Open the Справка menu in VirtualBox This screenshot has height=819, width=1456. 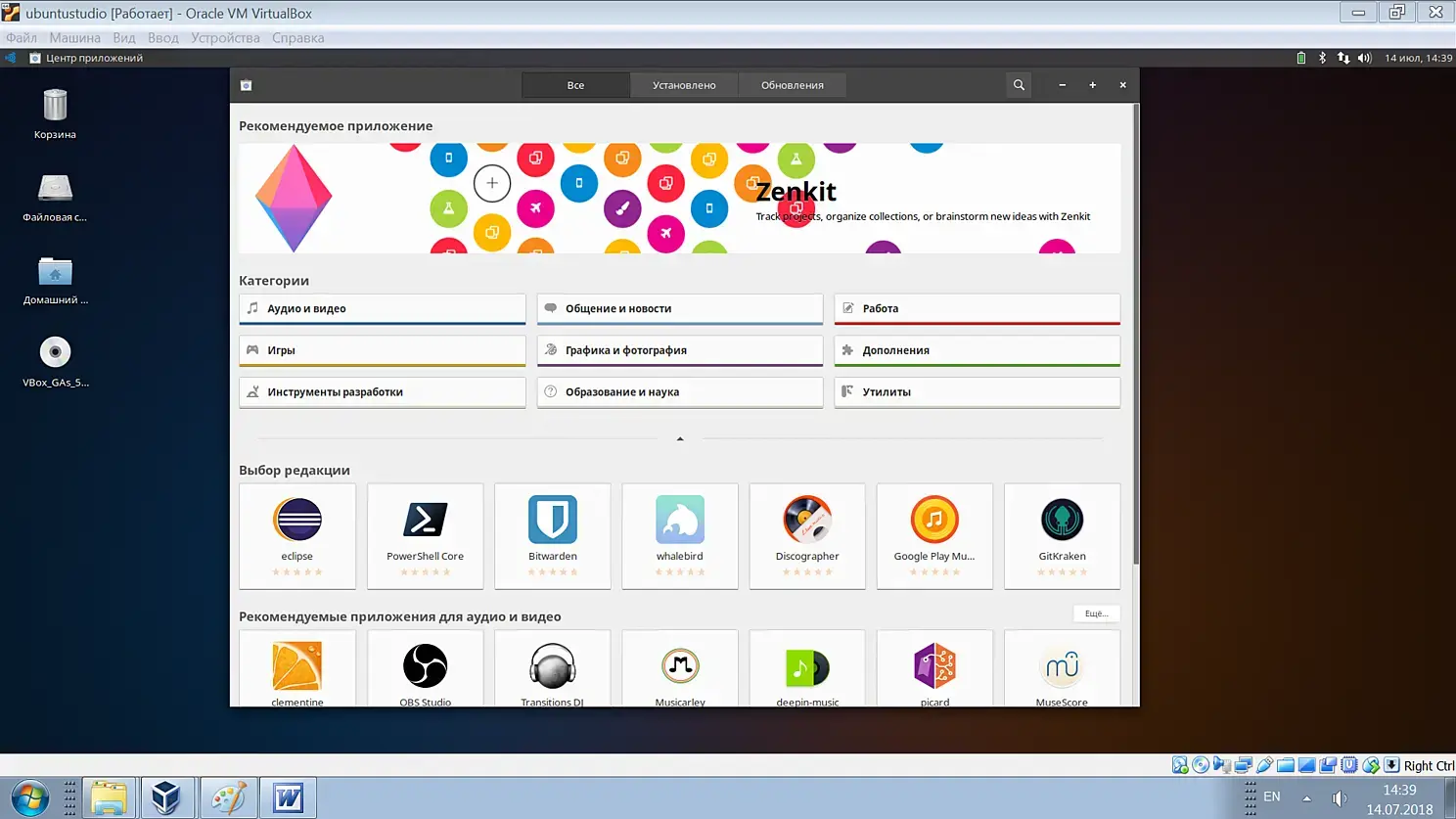pyautogui.click(x=298, y=38)
